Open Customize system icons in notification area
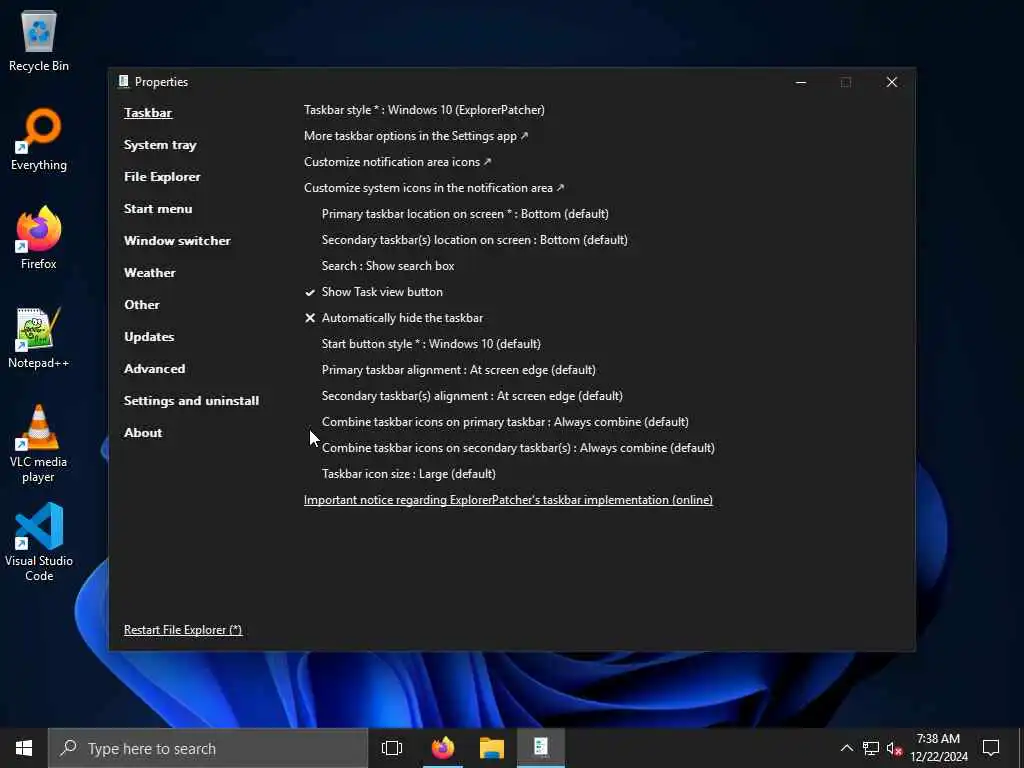The image size is (1024, 768). coord(434,188)
